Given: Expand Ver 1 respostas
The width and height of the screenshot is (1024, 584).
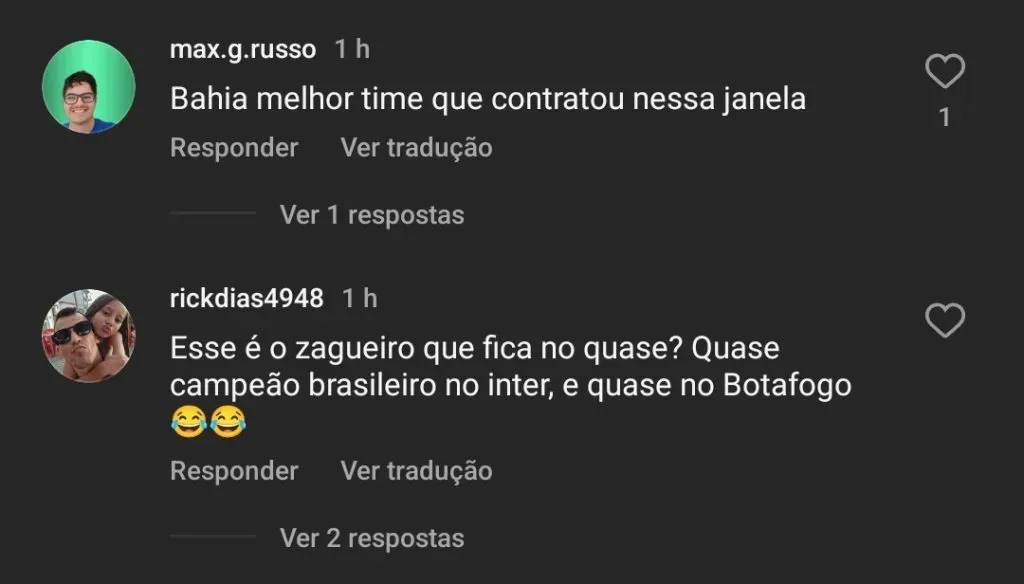Looking at the screenshot, I should click(372, 215).
